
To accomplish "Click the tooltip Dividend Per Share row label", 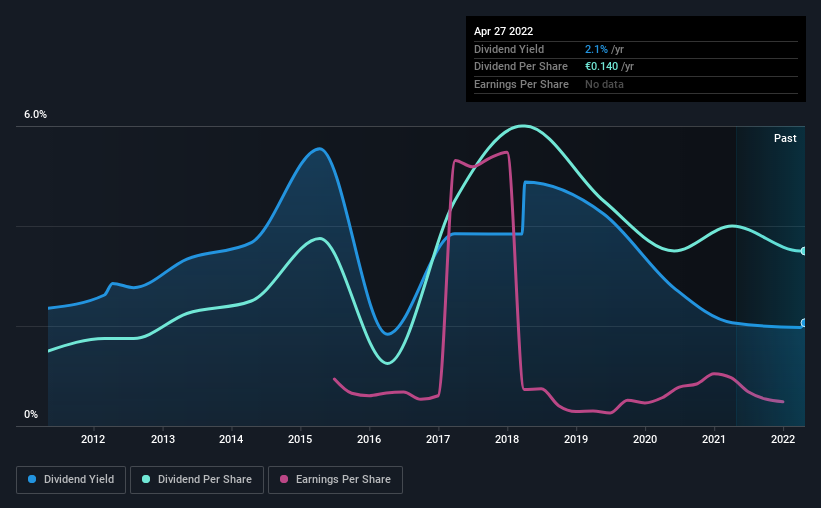I will coord(521,67).
